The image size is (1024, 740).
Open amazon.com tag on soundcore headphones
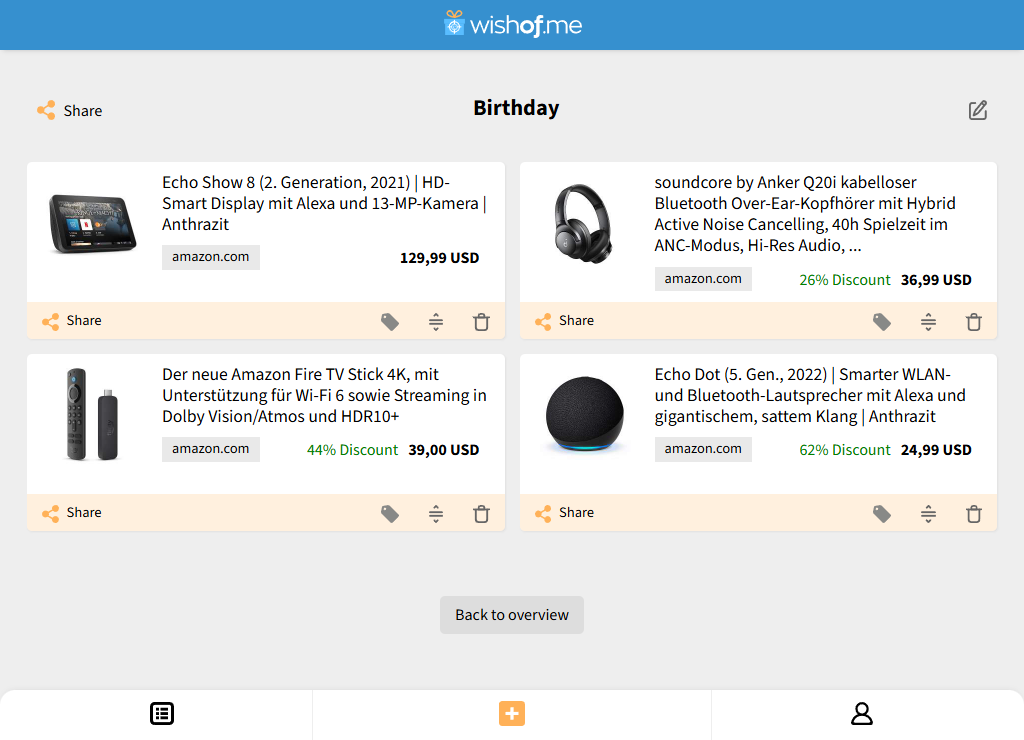(x=703, y=278)
